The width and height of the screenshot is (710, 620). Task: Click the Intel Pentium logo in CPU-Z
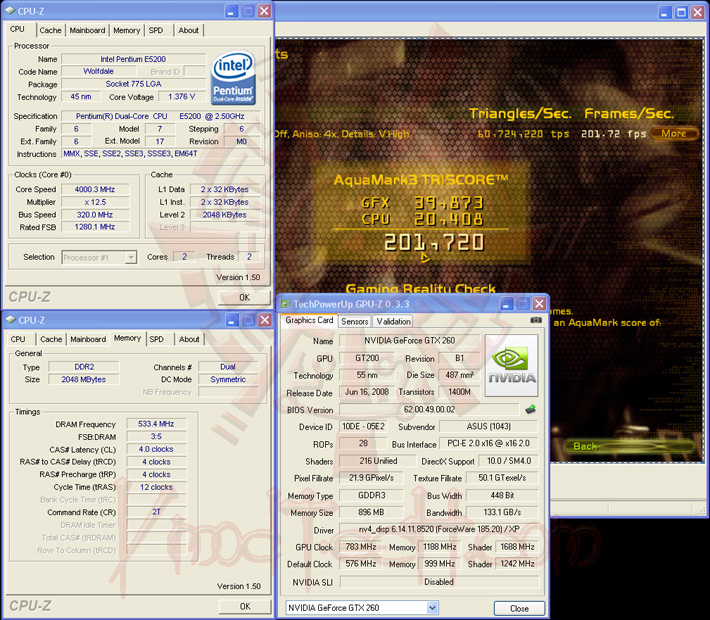pos(233,77)
